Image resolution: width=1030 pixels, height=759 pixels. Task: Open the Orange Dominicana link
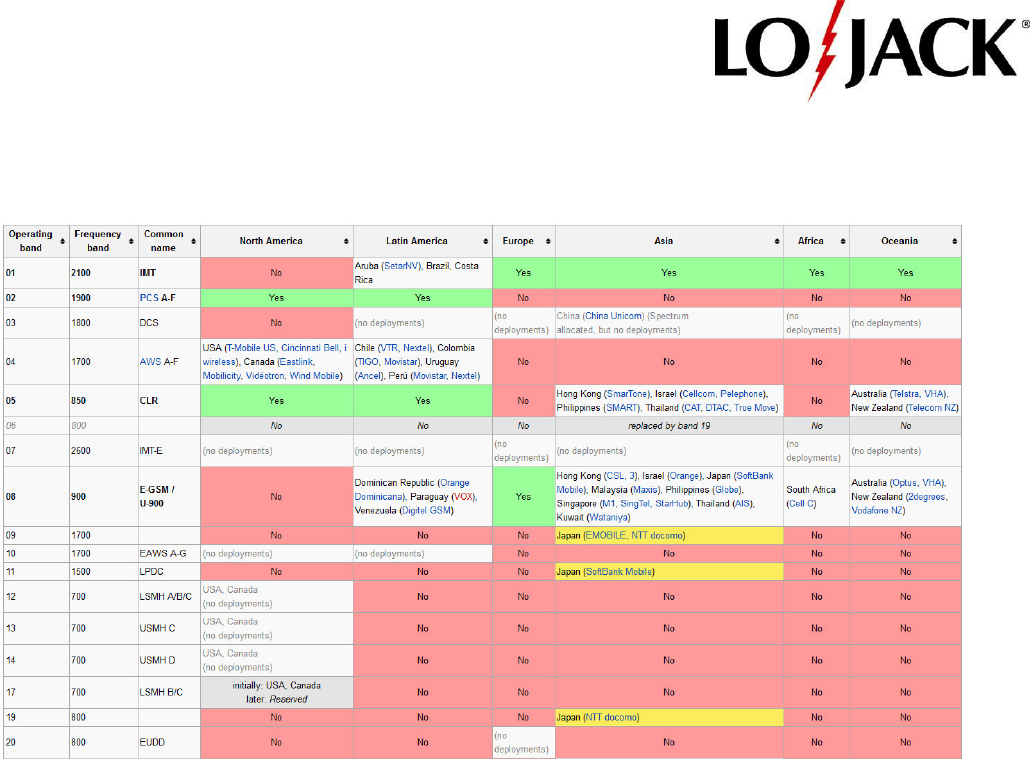click(x=412, y=490)
